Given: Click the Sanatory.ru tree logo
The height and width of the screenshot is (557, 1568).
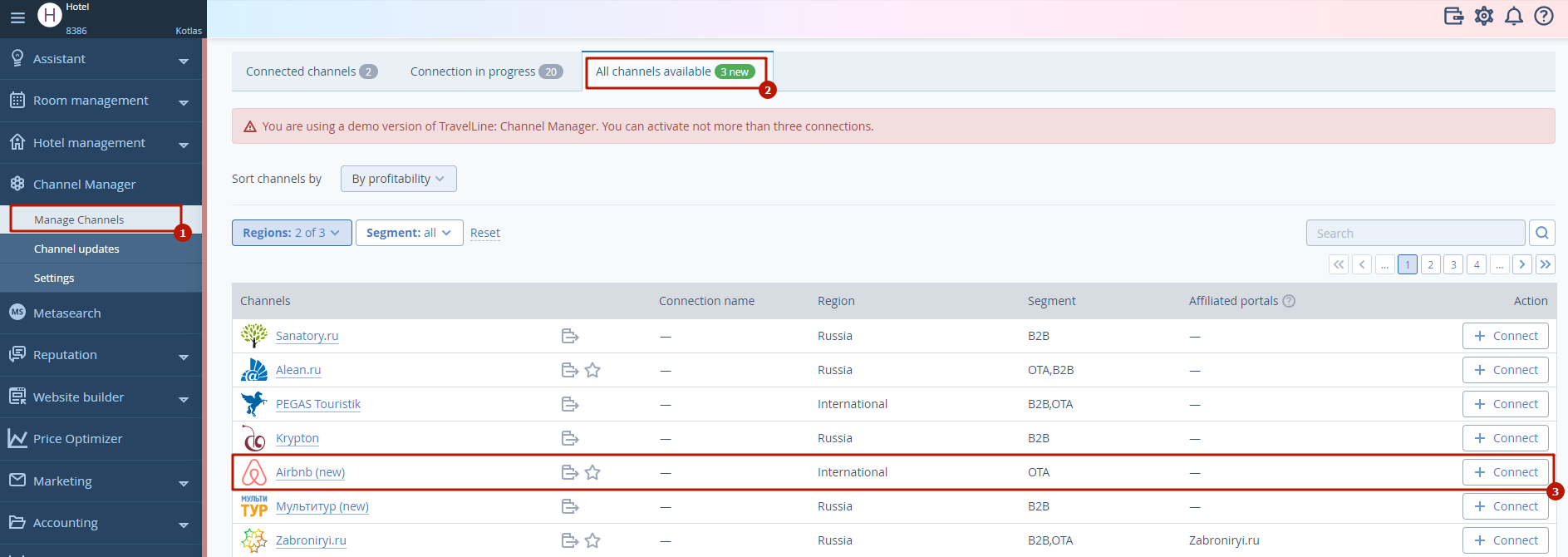Looking at the screenshot, I should tap(253, 336).
